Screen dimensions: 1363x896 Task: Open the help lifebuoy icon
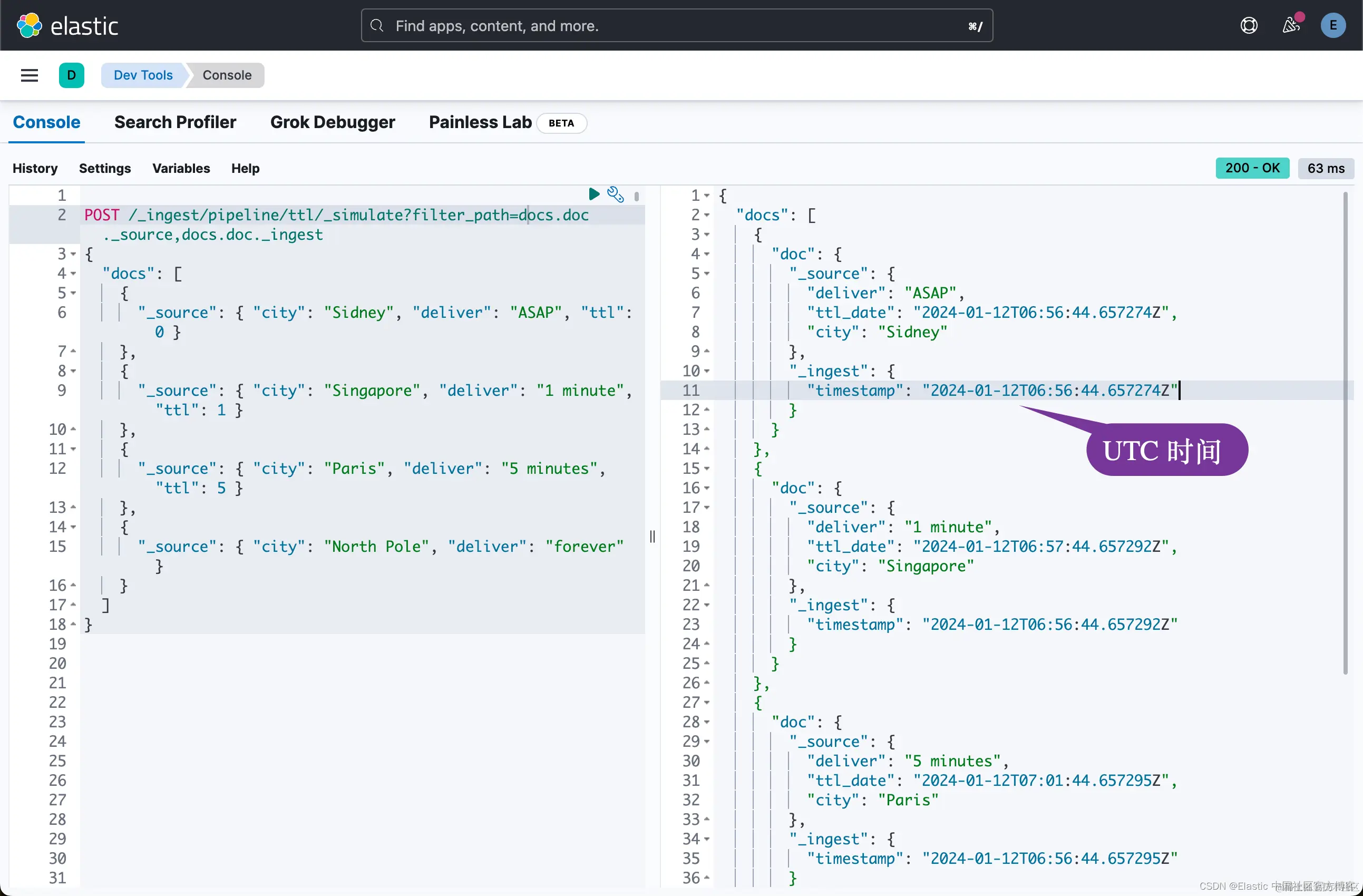[1249, 26]
